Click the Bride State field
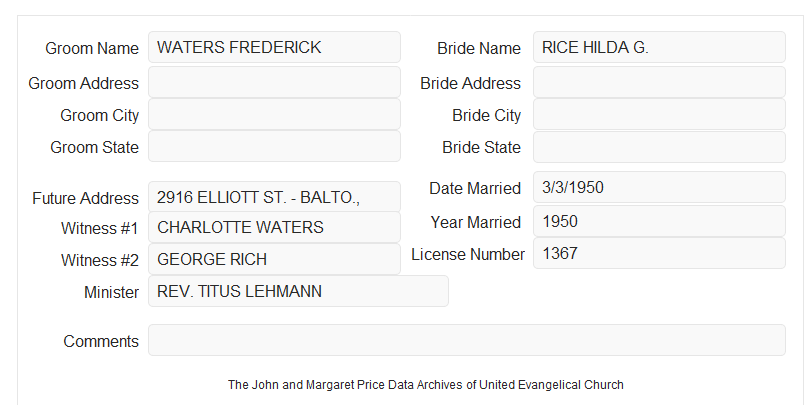The width and height of the screenshot is (805, 405). click(659, 147)
